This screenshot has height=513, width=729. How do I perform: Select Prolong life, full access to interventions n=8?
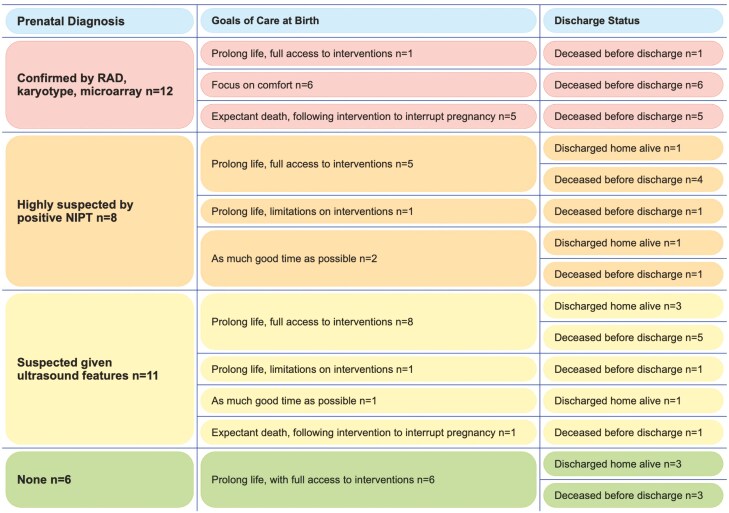pyautogui.click(x=367, y=322)
